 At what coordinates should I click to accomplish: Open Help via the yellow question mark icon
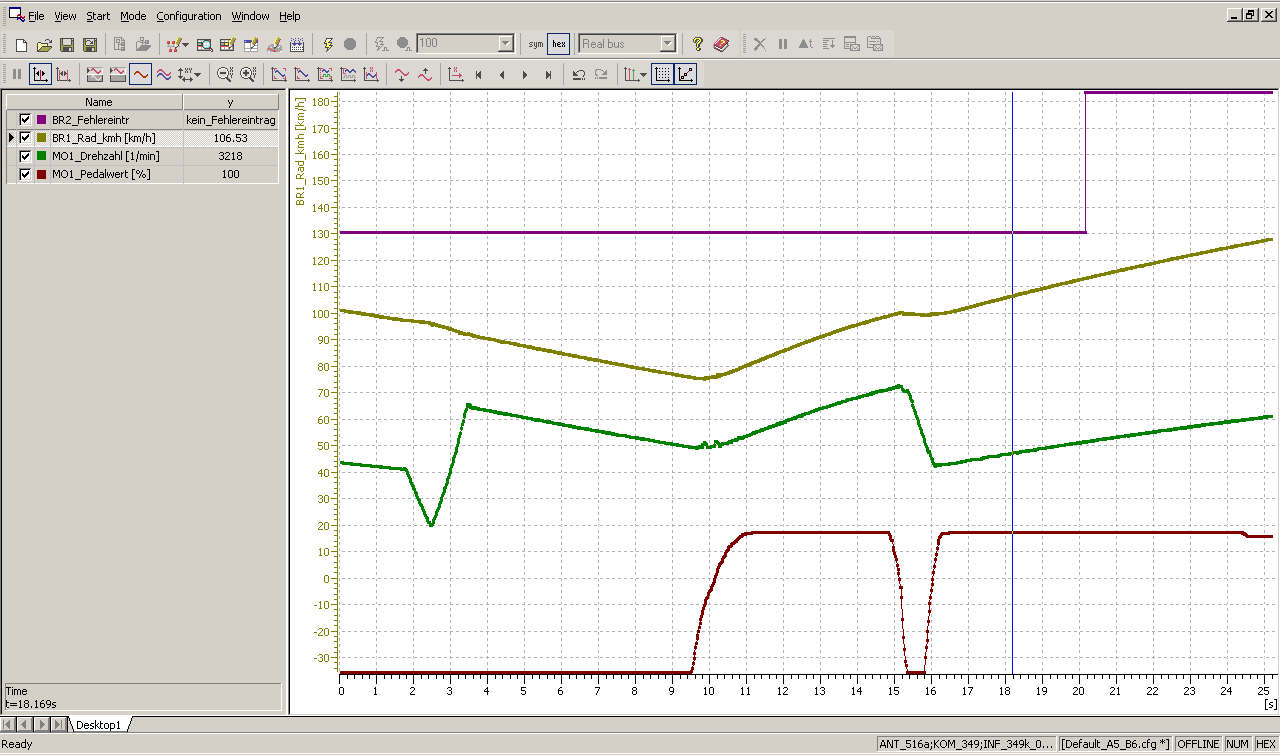[x=698, y=44]
